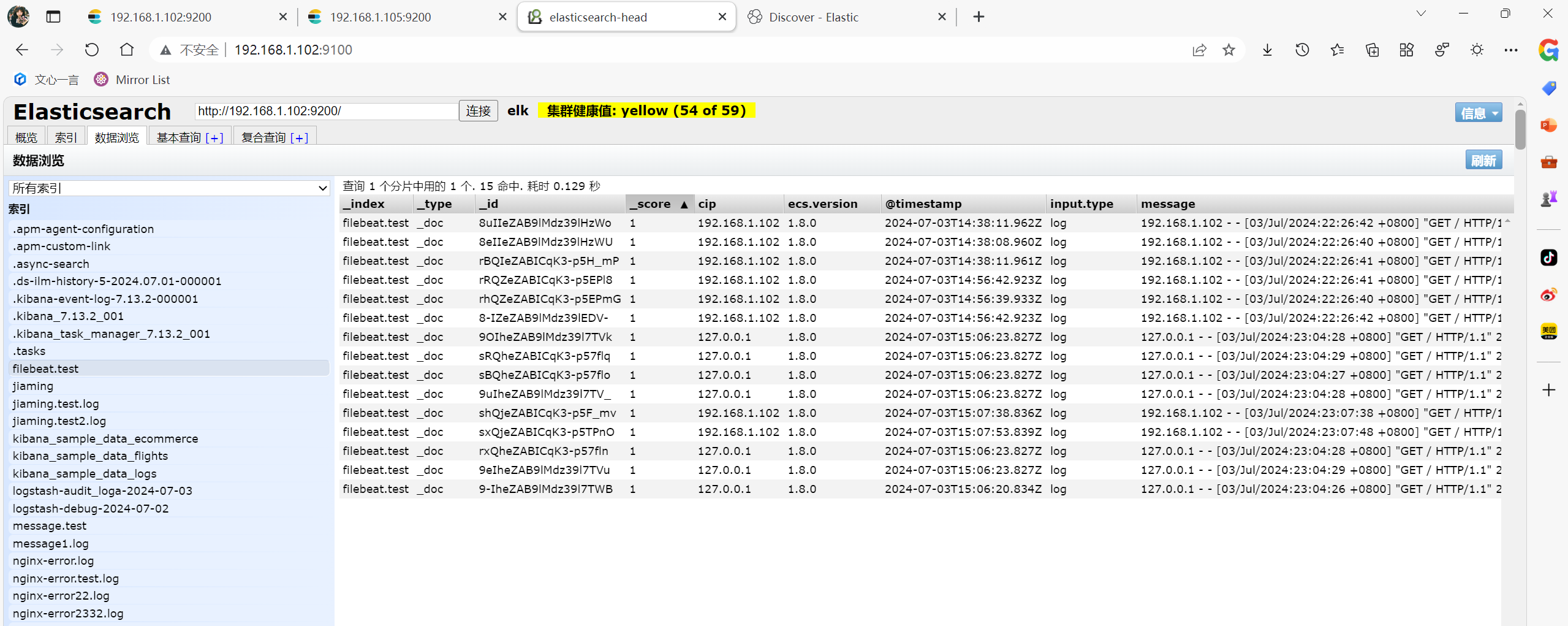Click the page vertical scrollbar thumb
This screenshot has width=1568, height=626.
1520,129
